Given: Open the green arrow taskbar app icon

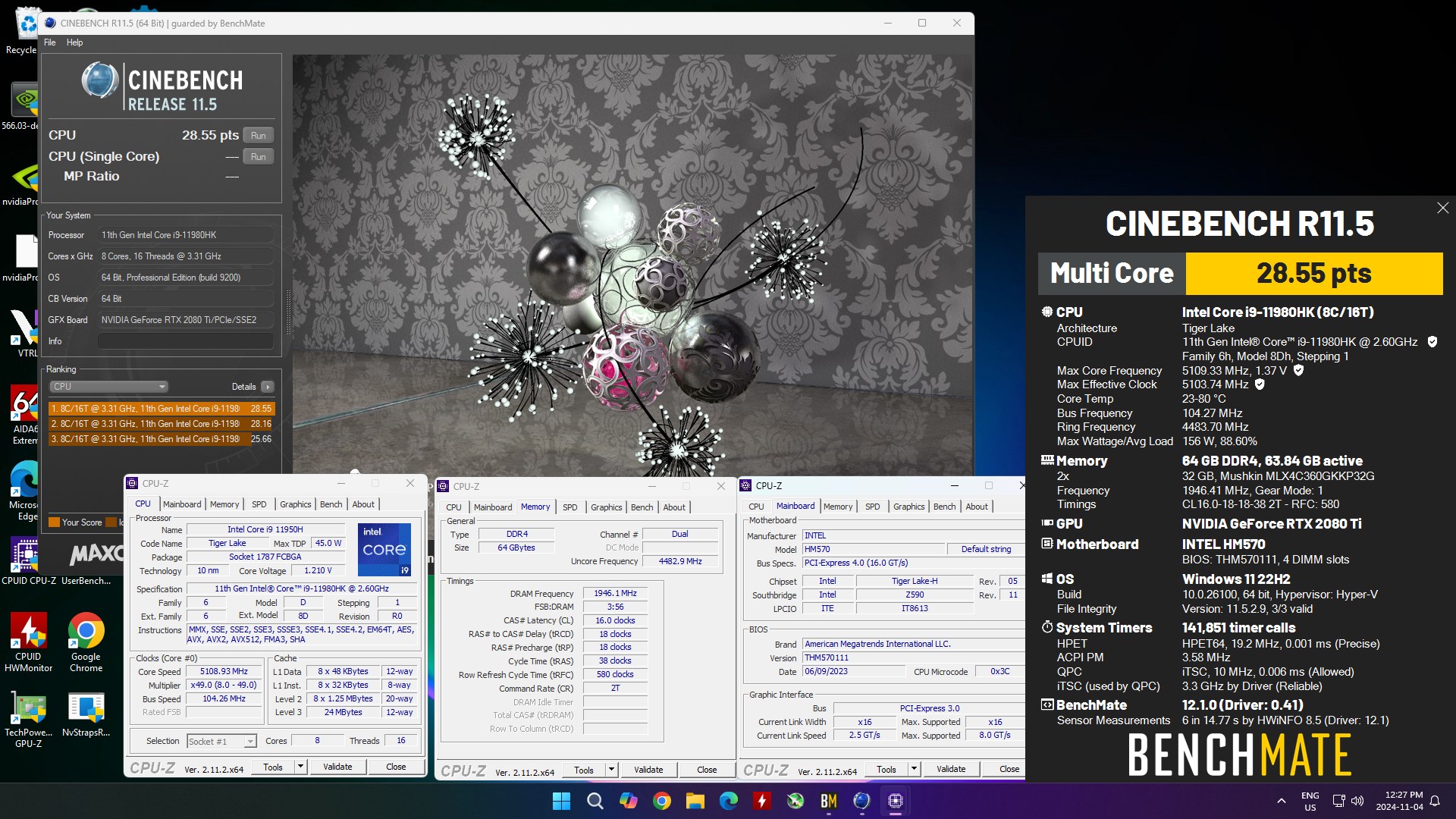Looking at the screenshot, I should tap(795, 801).
